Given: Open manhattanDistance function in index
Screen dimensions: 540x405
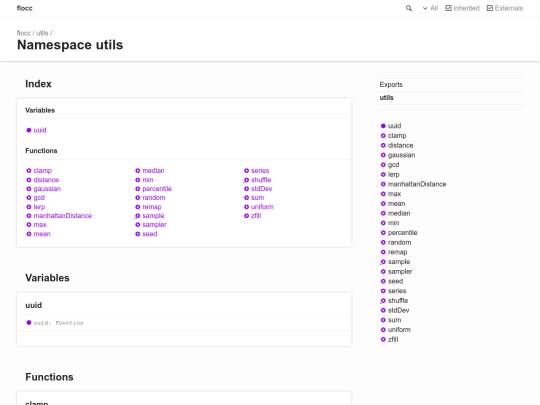Looking at the screenshot, I should 63,216.
